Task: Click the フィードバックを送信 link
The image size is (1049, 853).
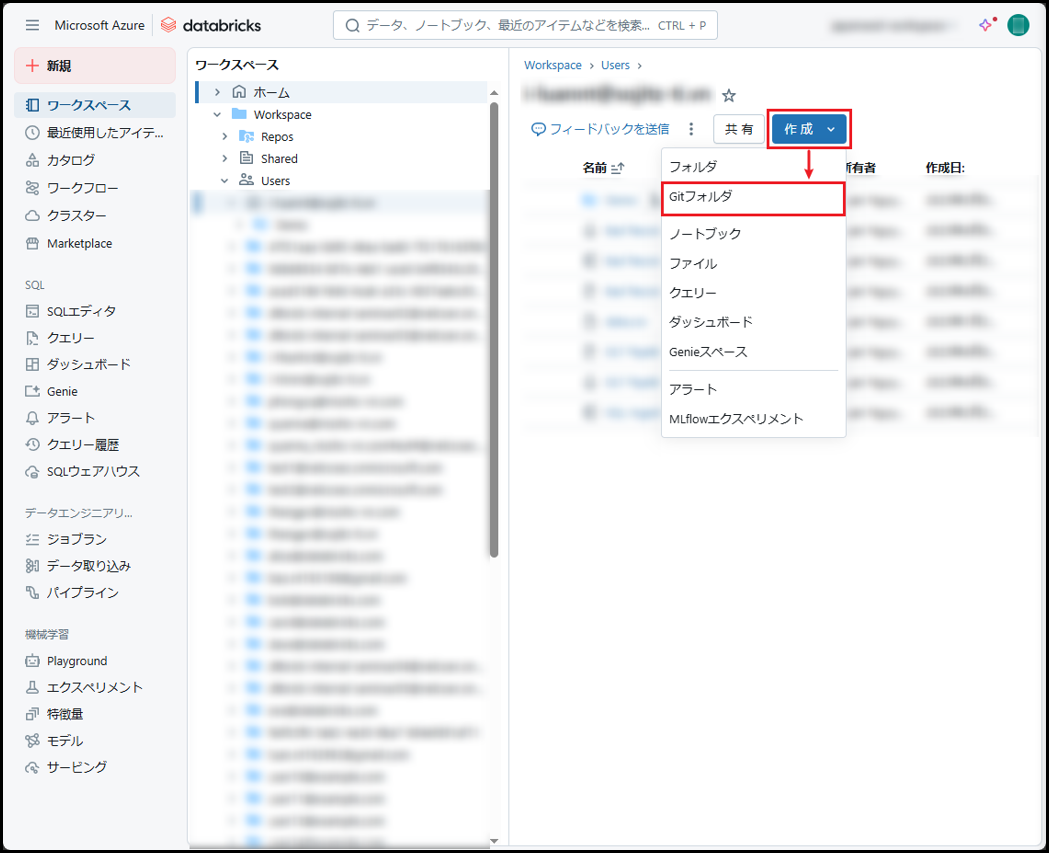Action: tap(600, 129)
